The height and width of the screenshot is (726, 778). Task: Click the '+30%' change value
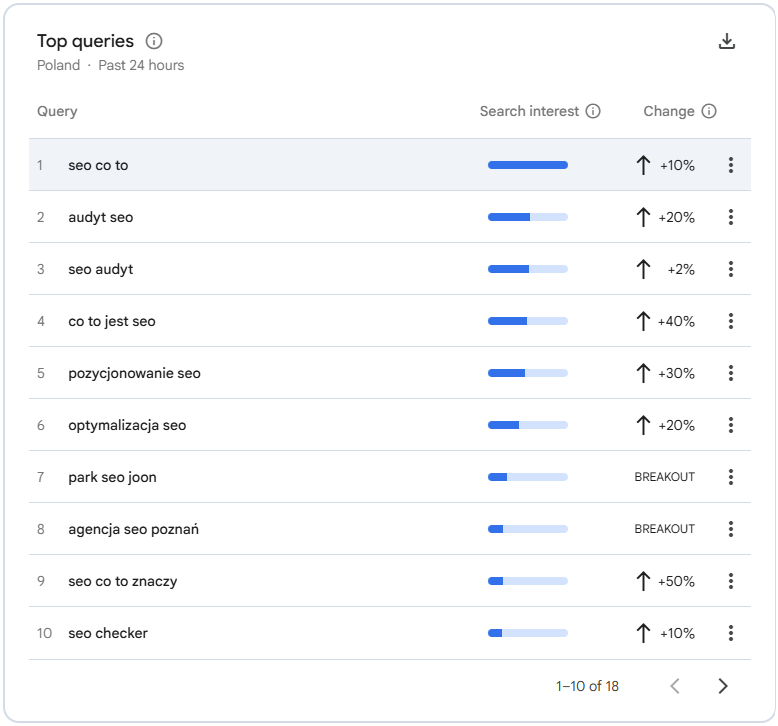(676, 373)
